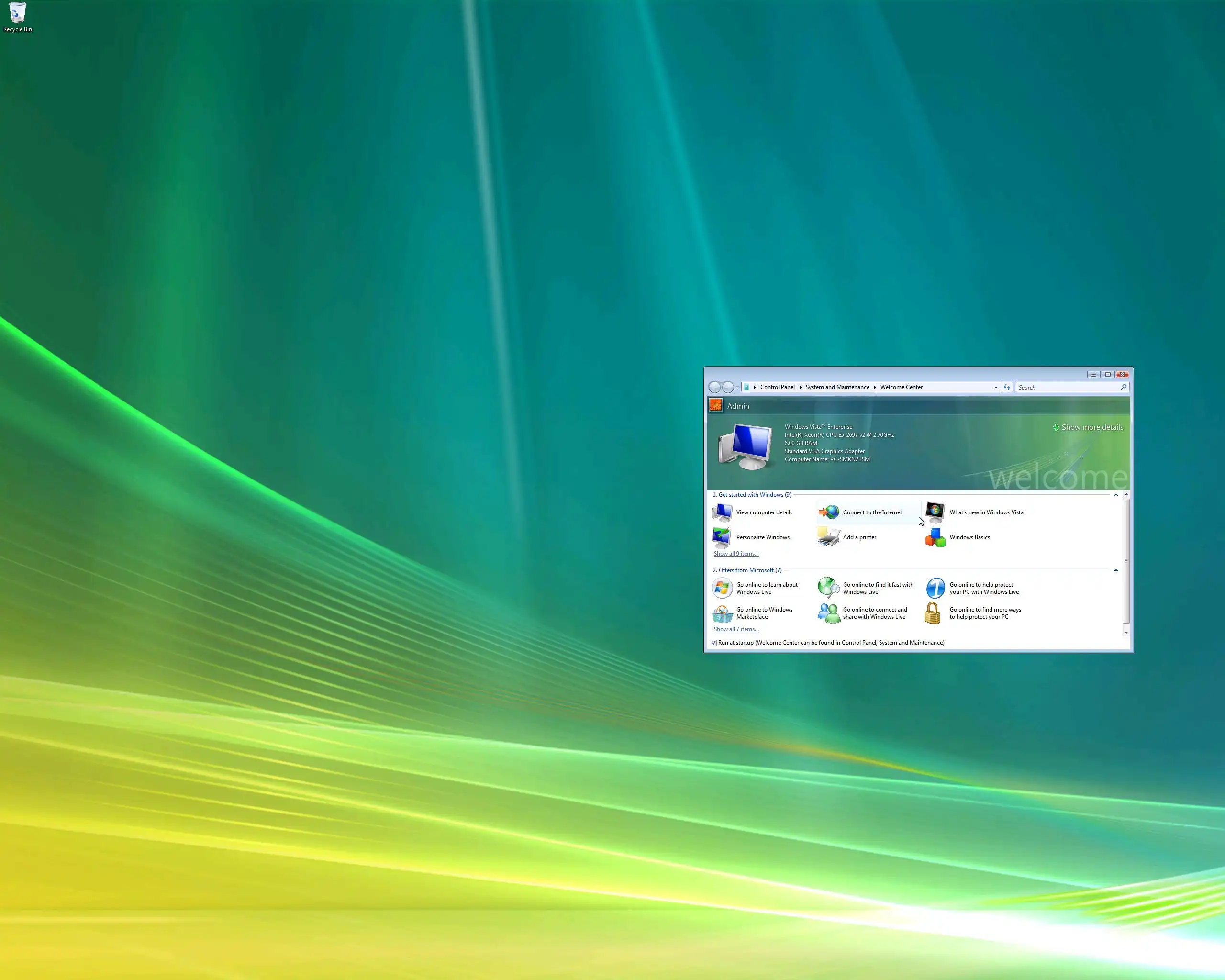
Task: Open What's new in Windows Vista
Action: [x=986, y=512]
